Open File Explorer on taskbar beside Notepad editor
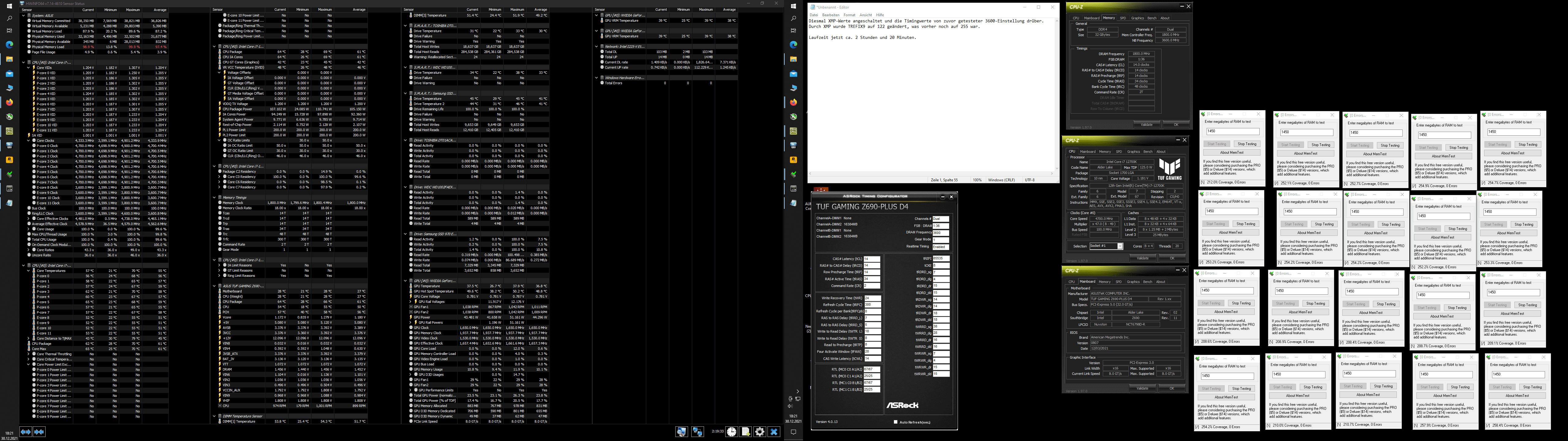The image size is (1568, 441). 793,59
